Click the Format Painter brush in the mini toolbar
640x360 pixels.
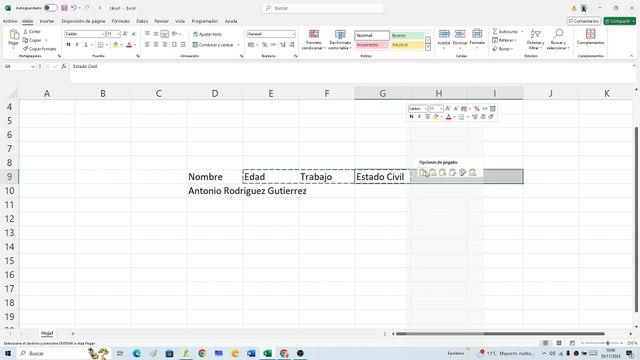(x=491, y=117)
